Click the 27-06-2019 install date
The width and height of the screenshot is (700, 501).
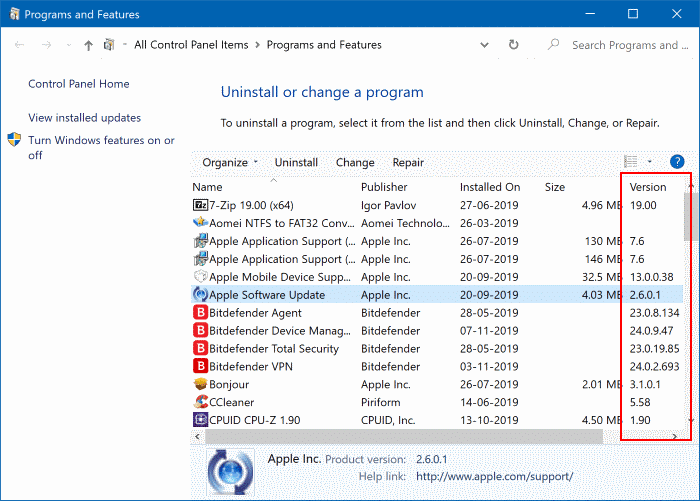[x=489, y=205]
